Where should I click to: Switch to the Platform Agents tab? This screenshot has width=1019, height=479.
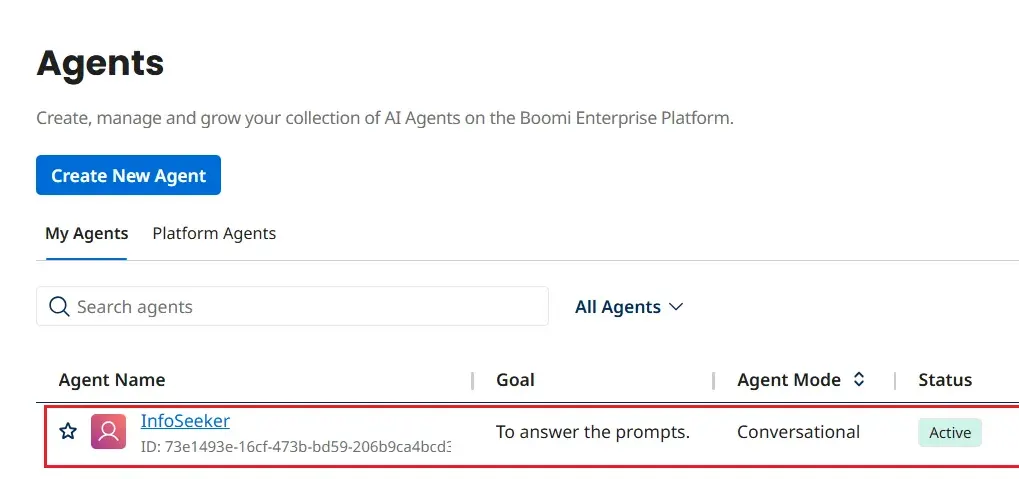(x=214, y=234)
